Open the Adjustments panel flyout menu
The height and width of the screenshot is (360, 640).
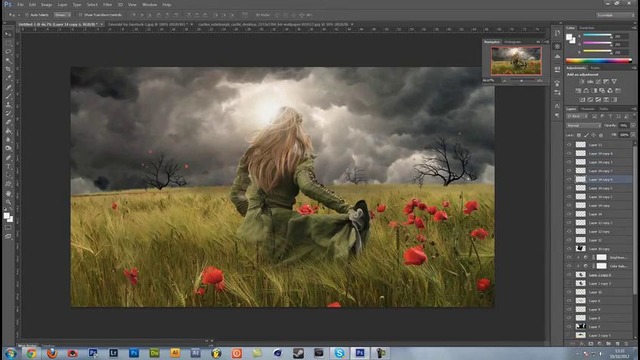pos(634,68)
